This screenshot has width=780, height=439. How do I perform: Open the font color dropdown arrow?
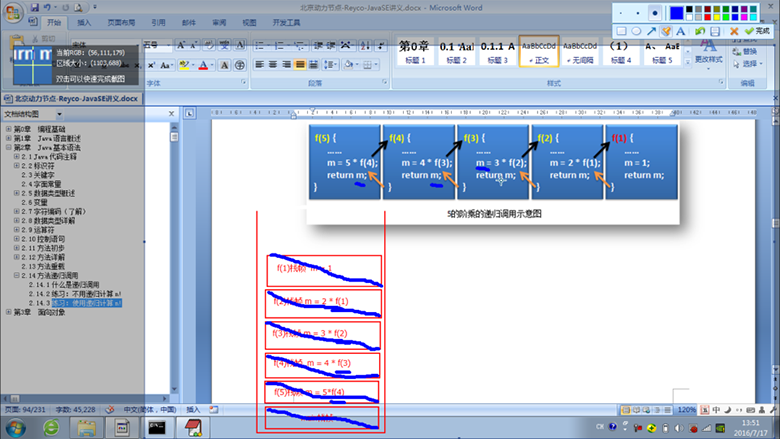tap(212, 65)
